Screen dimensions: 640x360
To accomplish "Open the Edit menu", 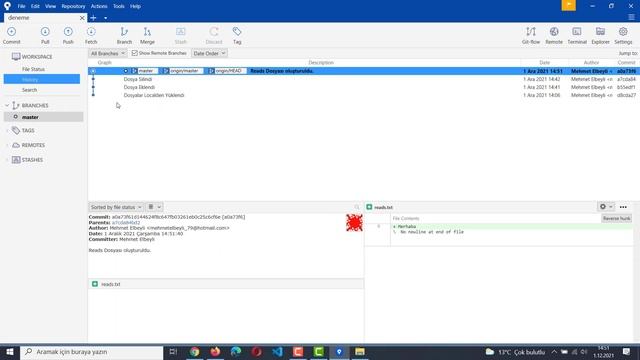I will pyautogui.click(x=35, y=6).
